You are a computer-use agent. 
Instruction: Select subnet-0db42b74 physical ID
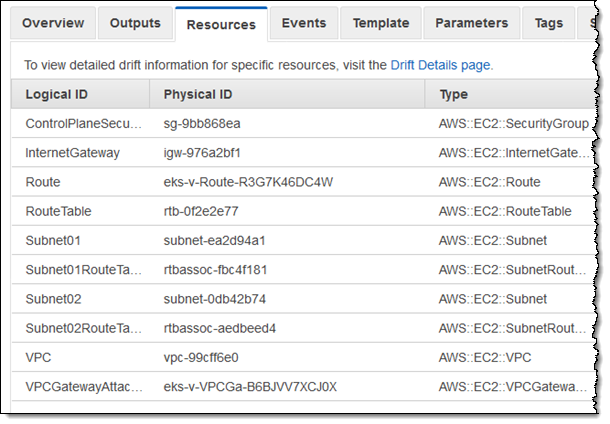[214, 299]
